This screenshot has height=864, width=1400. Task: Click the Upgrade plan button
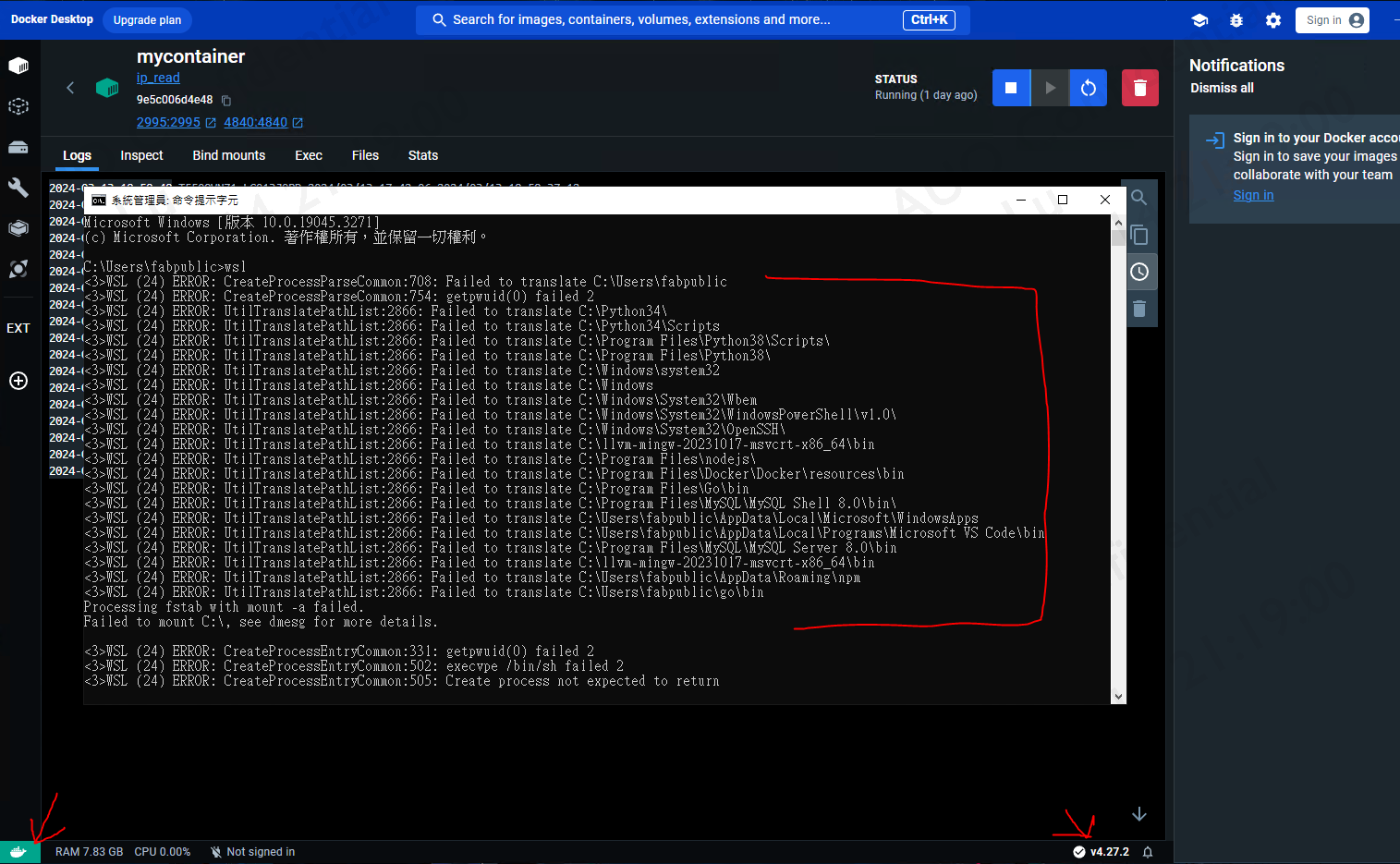(147, 19)
